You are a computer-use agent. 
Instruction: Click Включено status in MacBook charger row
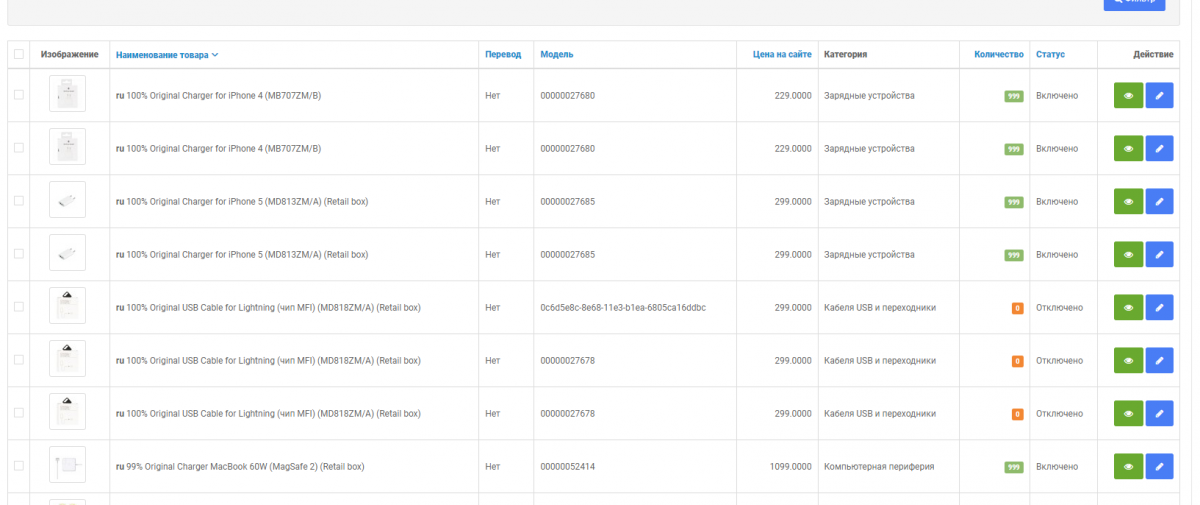1057,467
